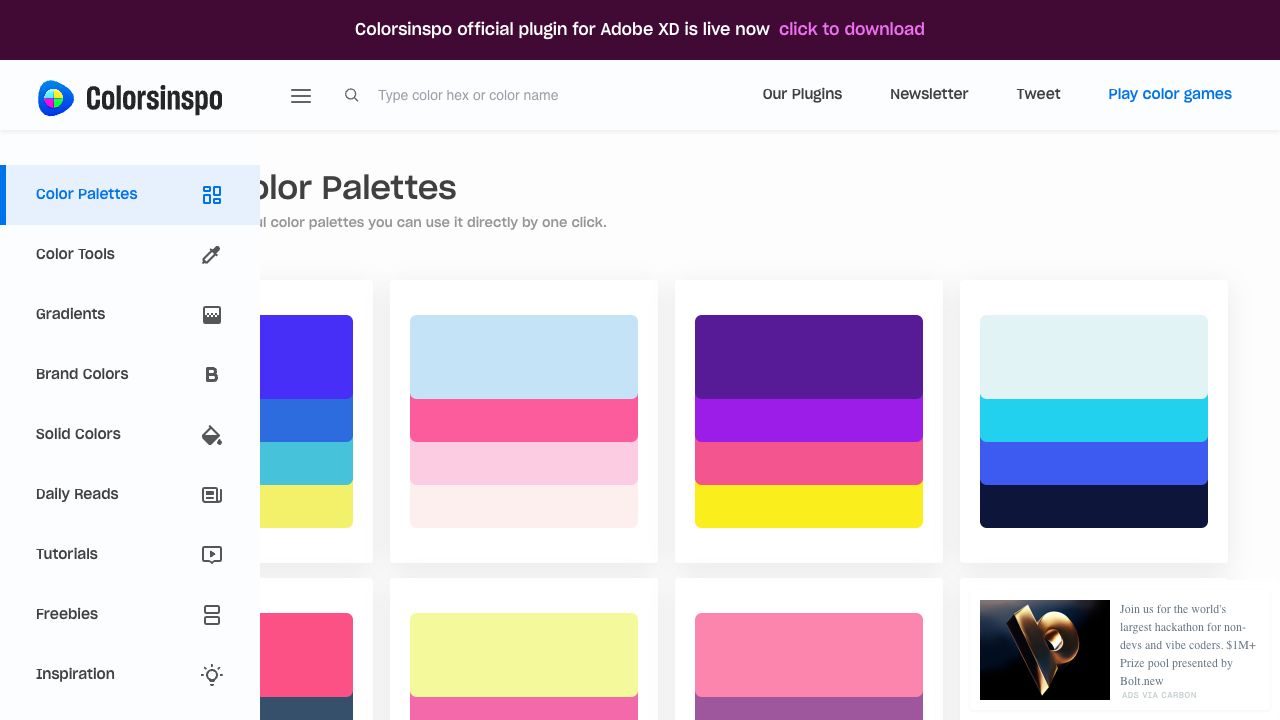Screen dimensions: 1280x720
Task: Click the Daily Reads newspaper icon
Action: click(212, 495)
